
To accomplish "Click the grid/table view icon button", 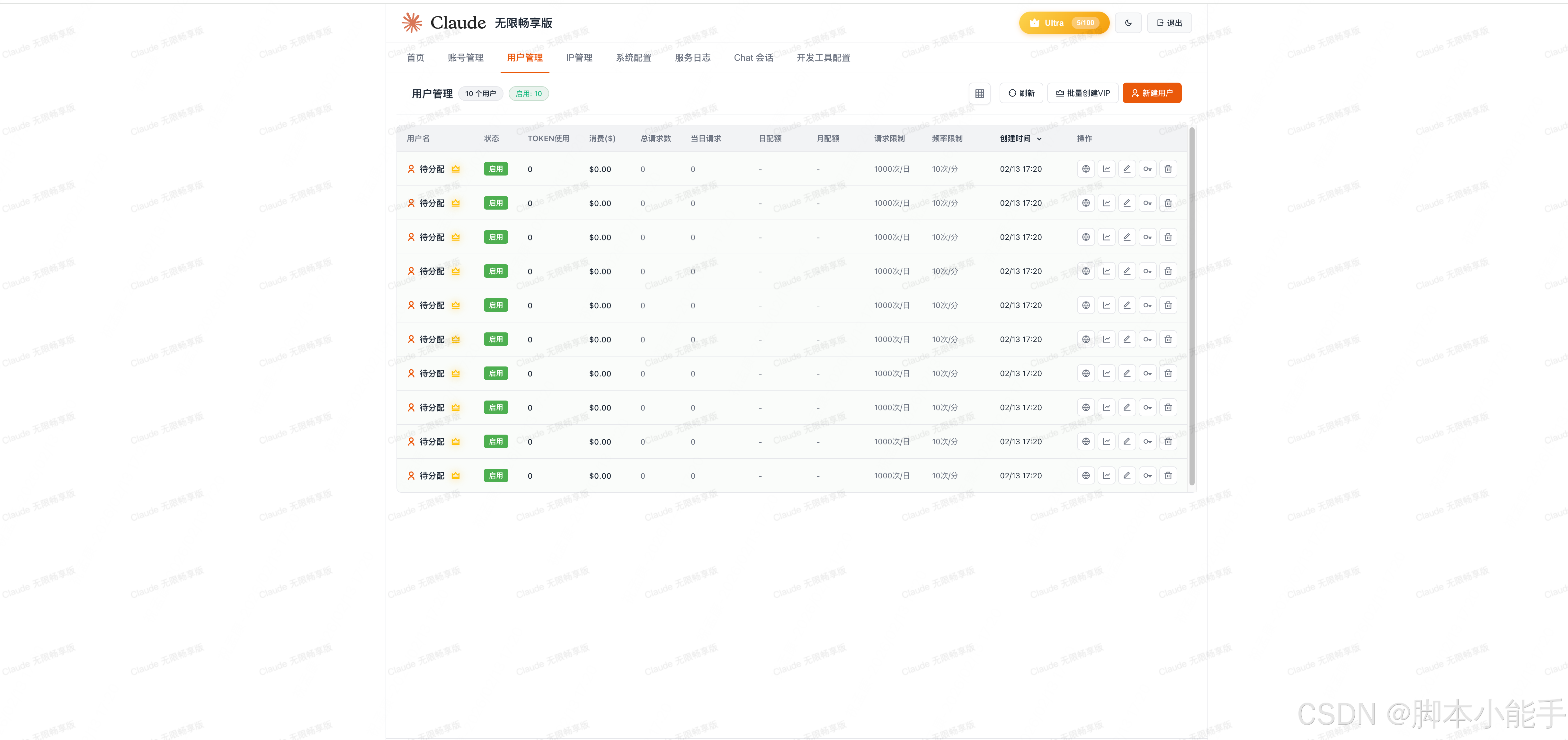I will 979,93.
